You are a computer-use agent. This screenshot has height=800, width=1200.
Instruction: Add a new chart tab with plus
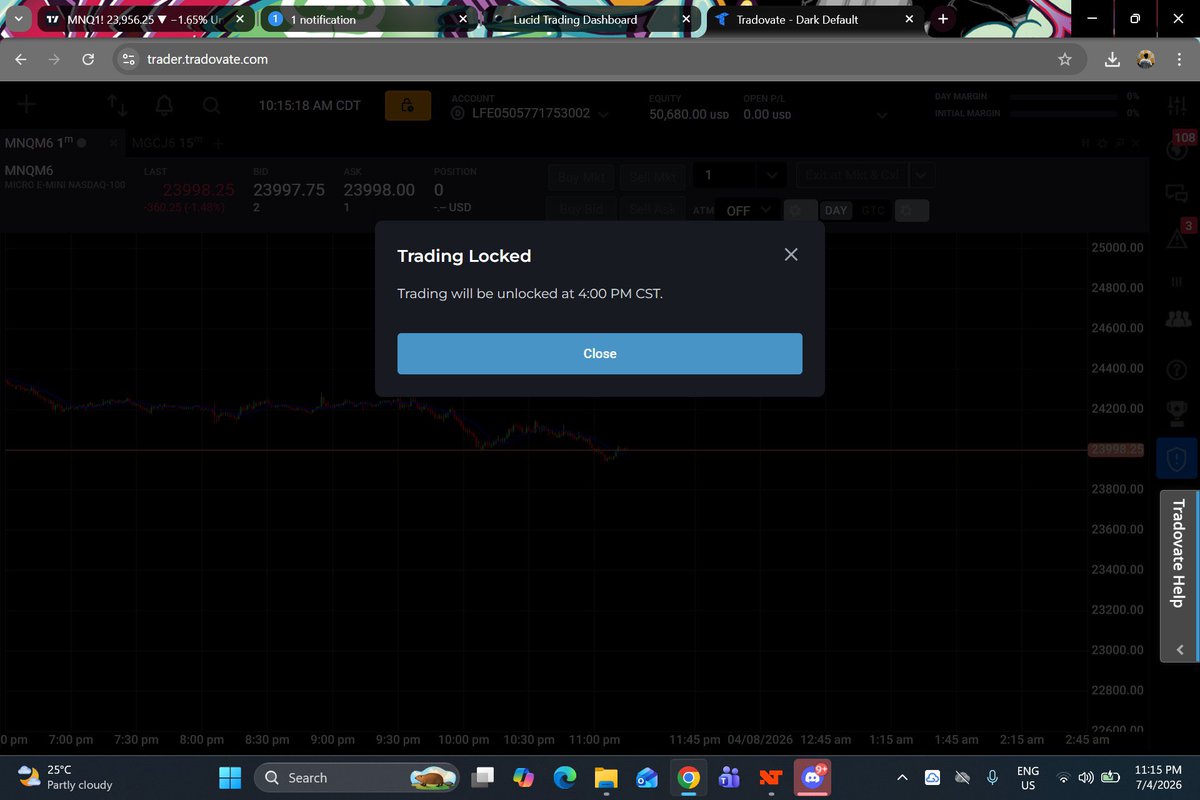216,143
